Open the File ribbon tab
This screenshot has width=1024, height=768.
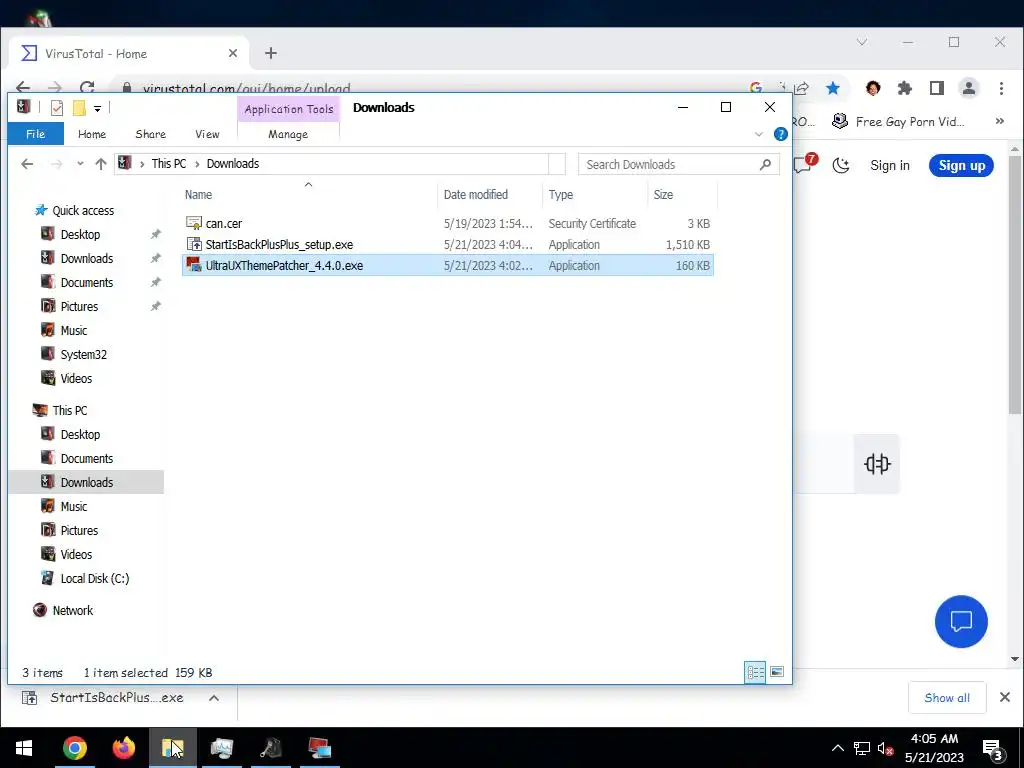coord(36,134)
